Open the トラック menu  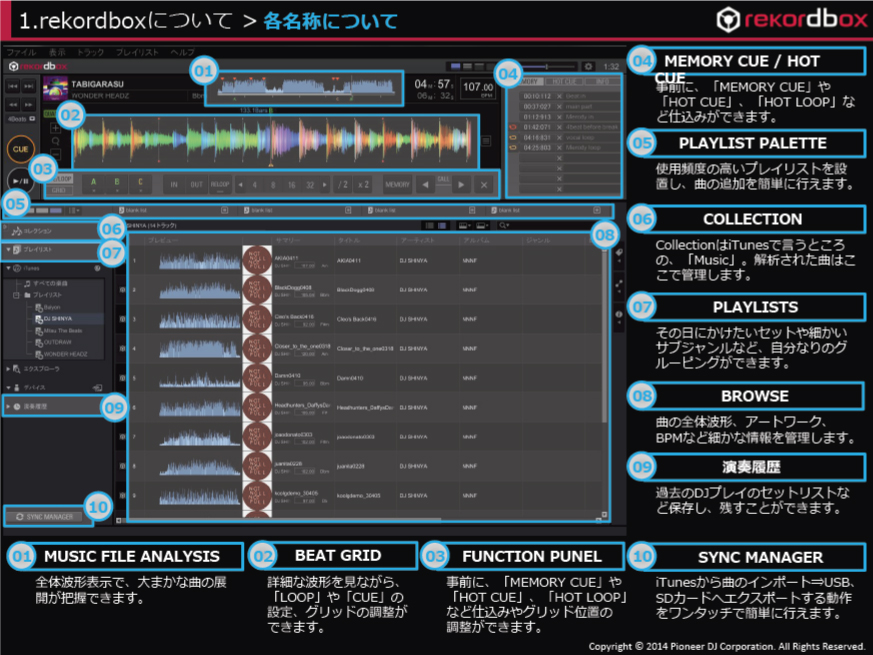(91, 52)
